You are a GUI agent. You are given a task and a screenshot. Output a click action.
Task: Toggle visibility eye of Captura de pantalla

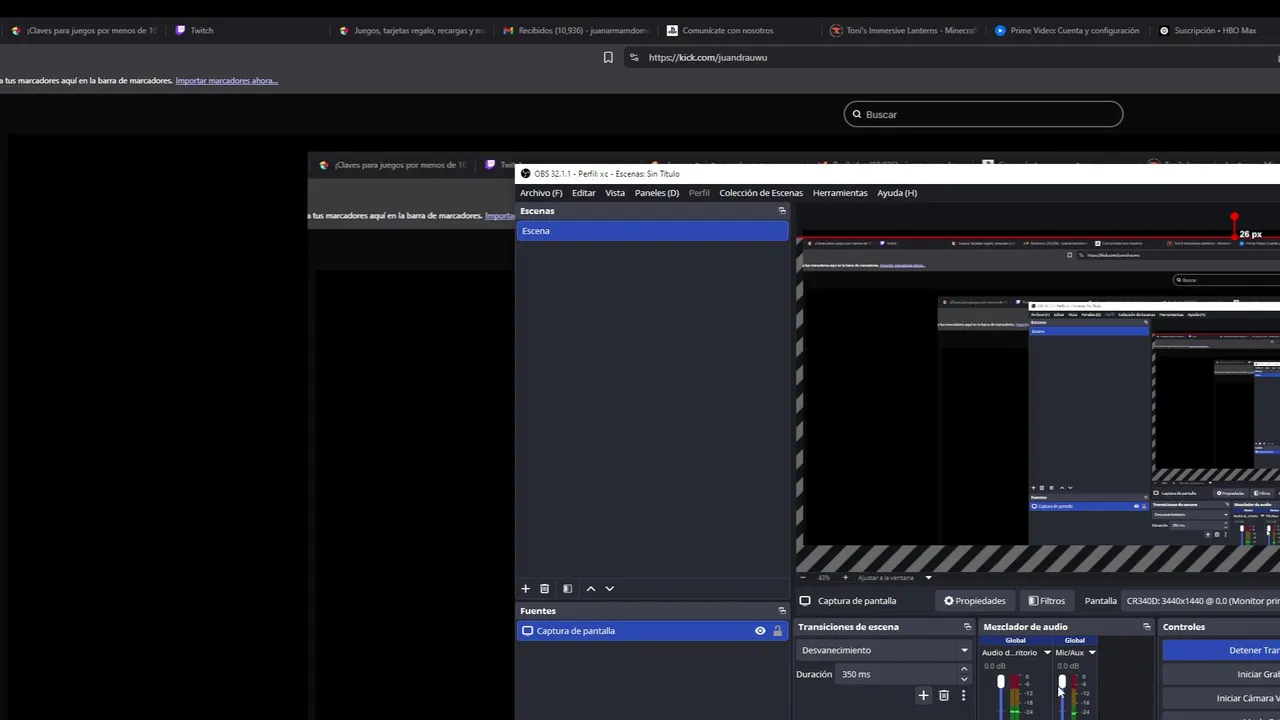pos(760,631)
